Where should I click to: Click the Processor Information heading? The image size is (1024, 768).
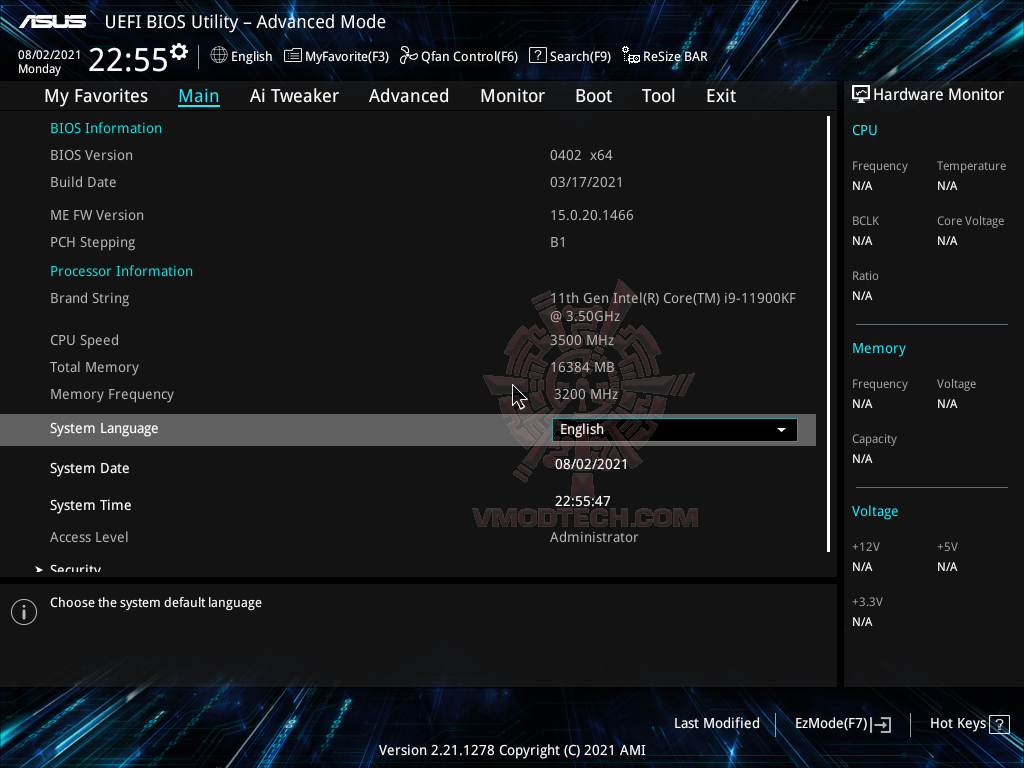tap(121, 271)
